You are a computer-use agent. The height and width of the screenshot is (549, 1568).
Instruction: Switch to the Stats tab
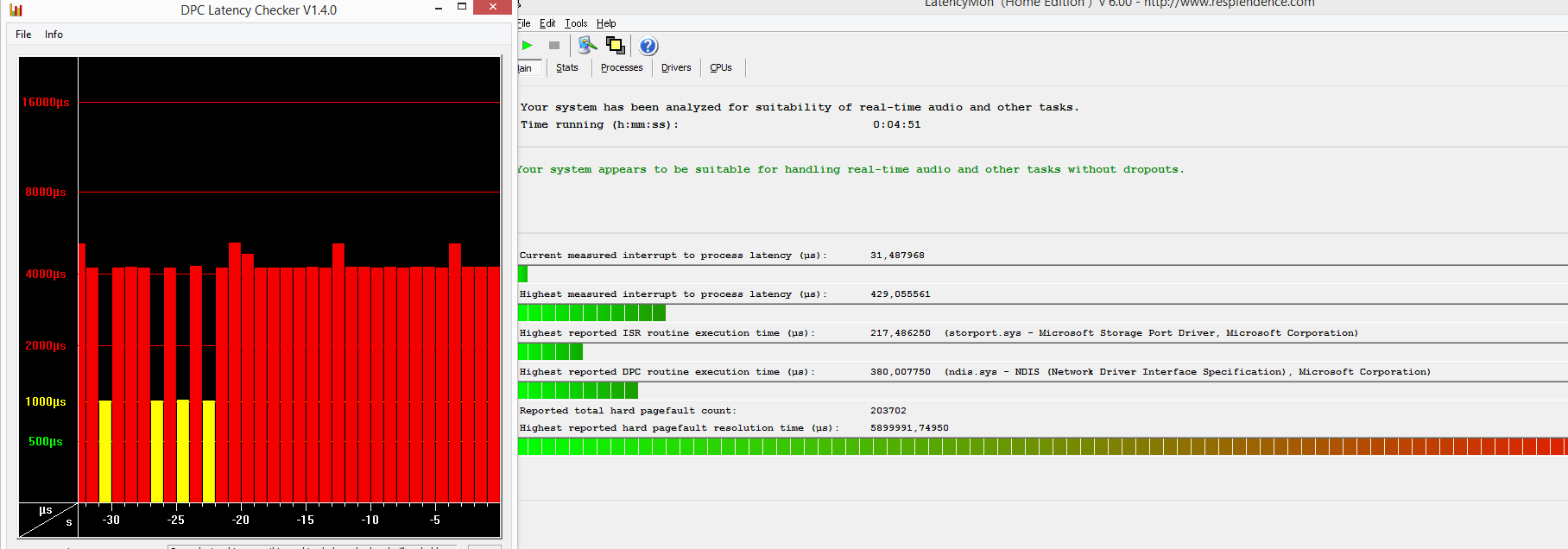coord(567,68)
